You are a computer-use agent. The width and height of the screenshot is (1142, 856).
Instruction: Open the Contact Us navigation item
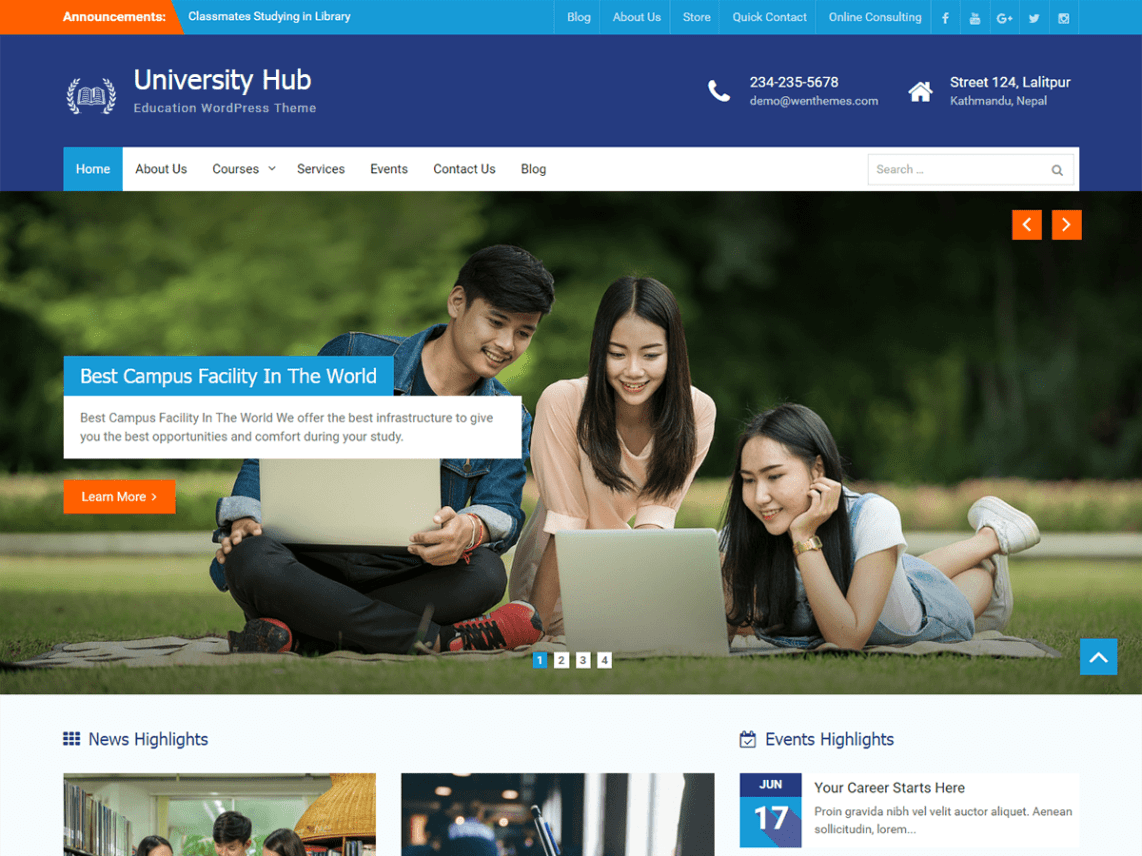tap(464, 169)
